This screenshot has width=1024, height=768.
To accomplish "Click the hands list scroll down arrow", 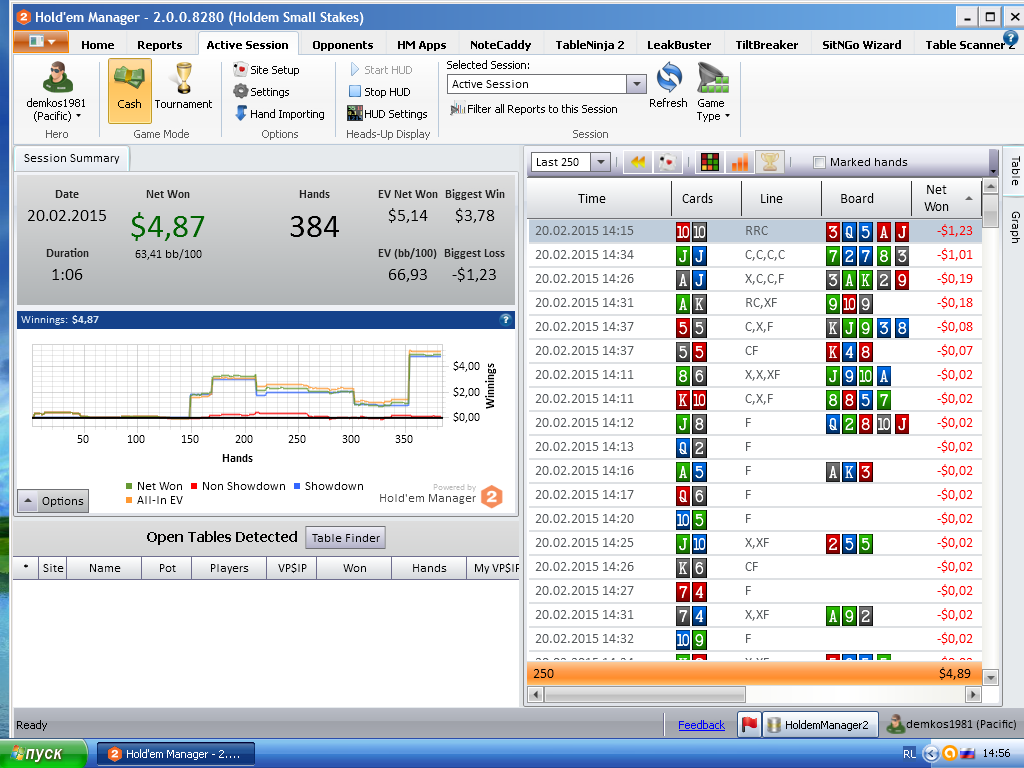I will pyautogui.click(x=991, y=677).
